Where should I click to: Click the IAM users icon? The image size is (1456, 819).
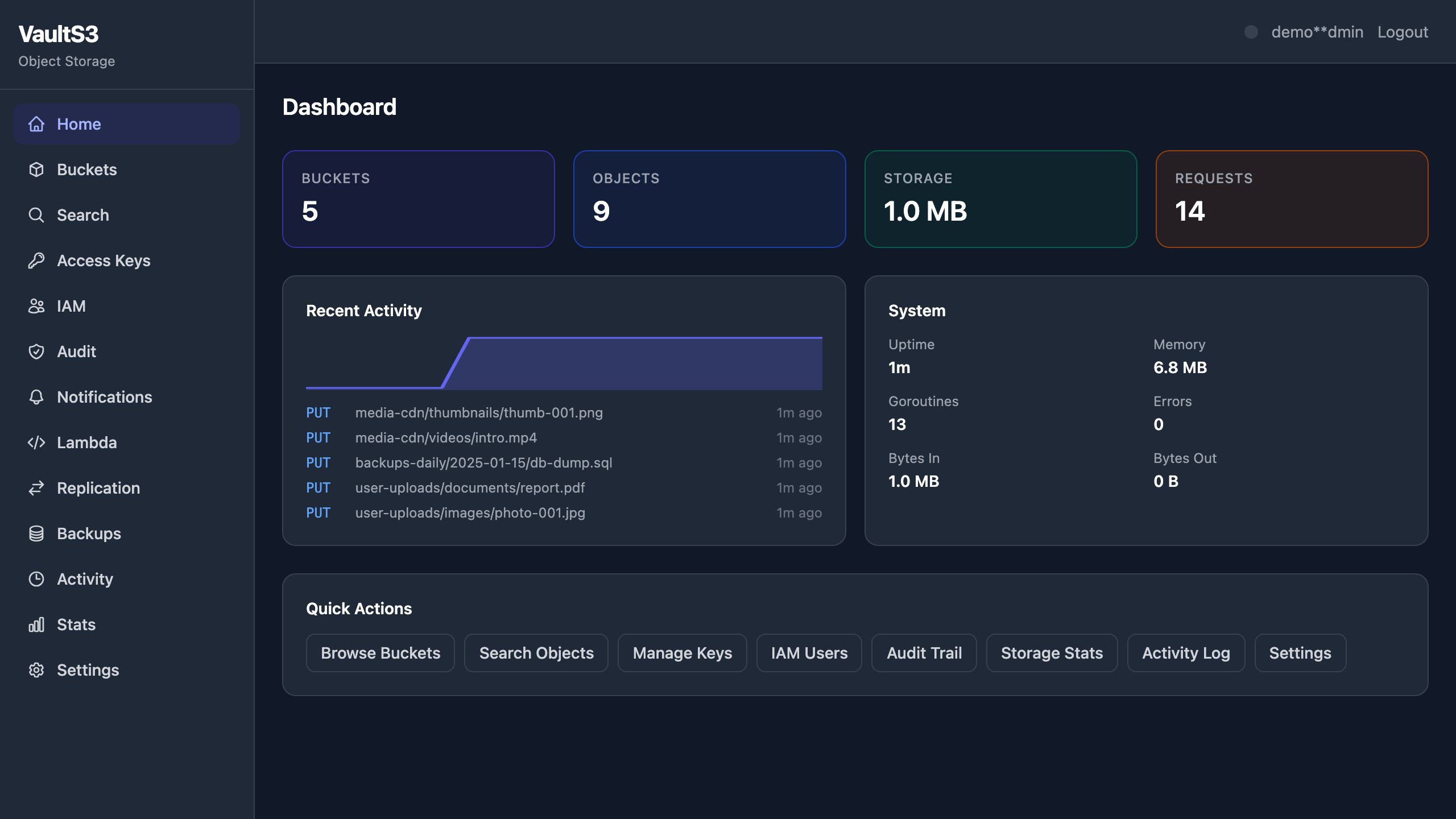[36, 306]
